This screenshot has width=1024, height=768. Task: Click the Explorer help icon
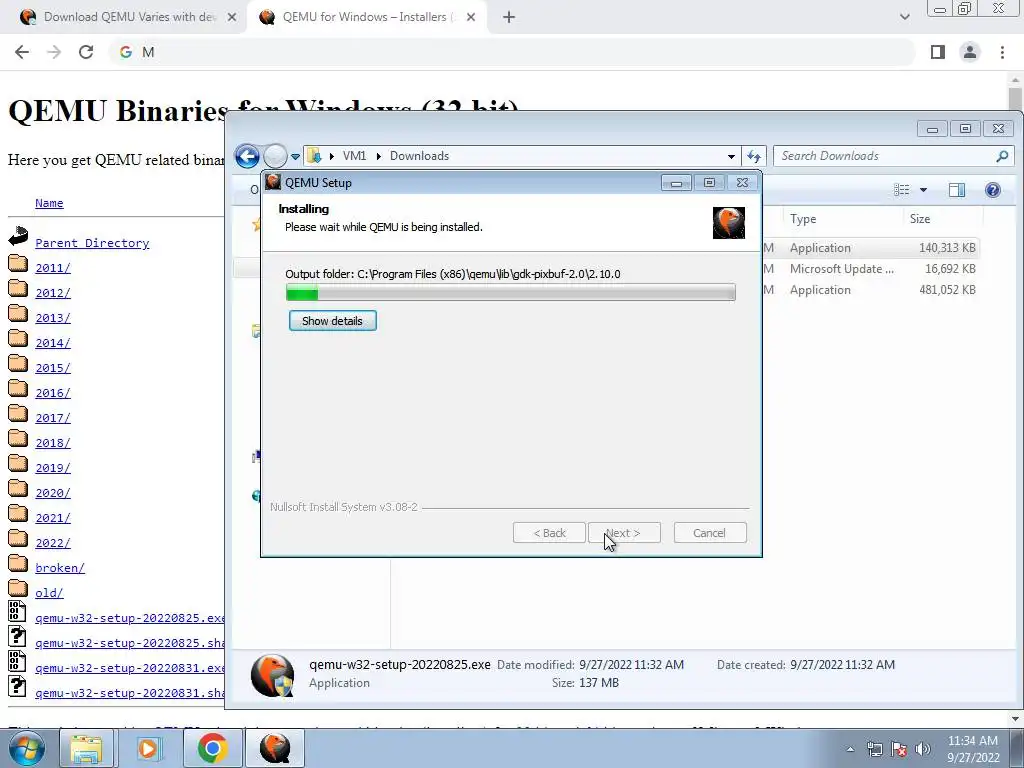[x=993, y=190]
